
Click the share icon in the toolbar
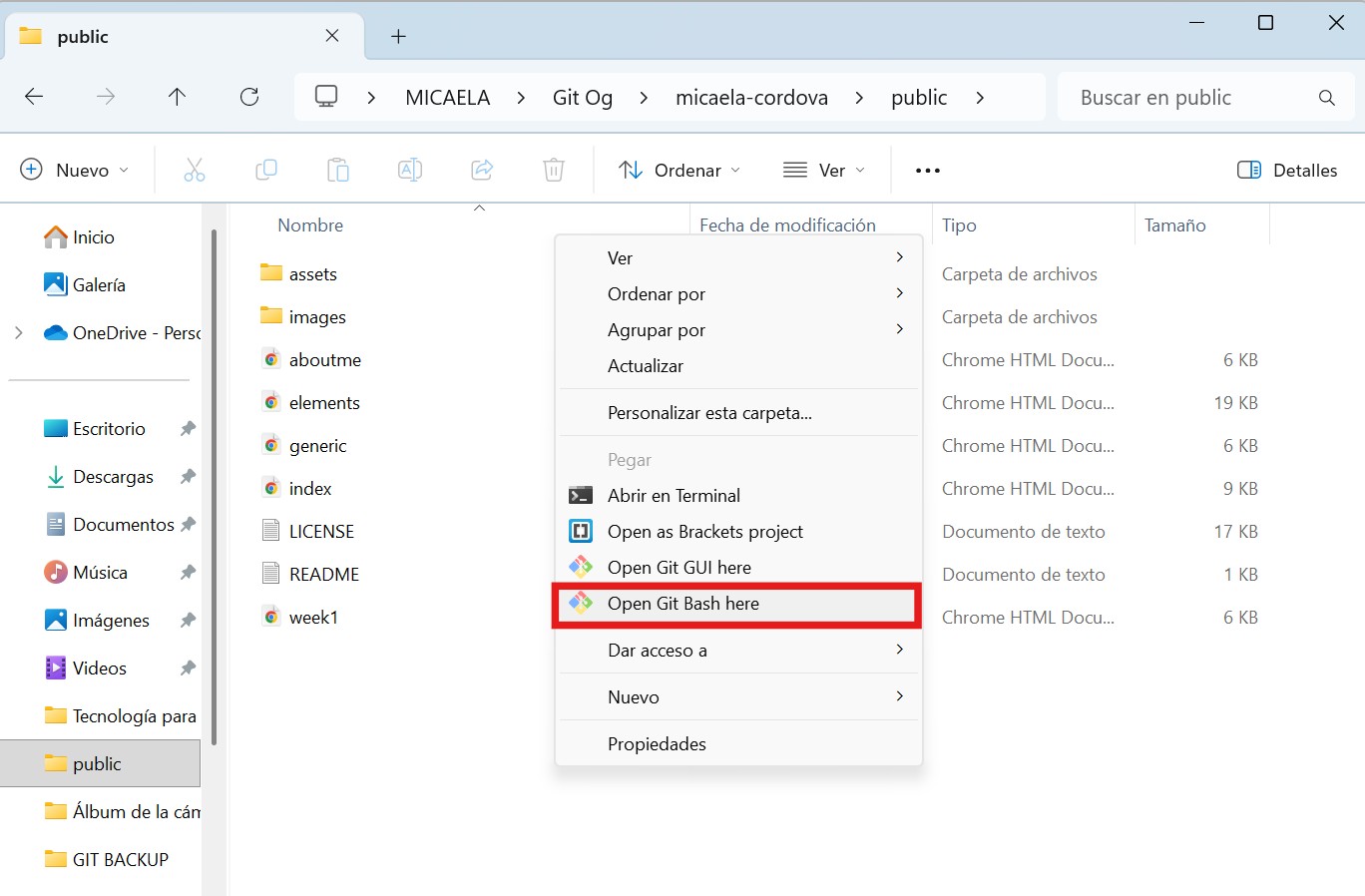(x=482, y=170)
